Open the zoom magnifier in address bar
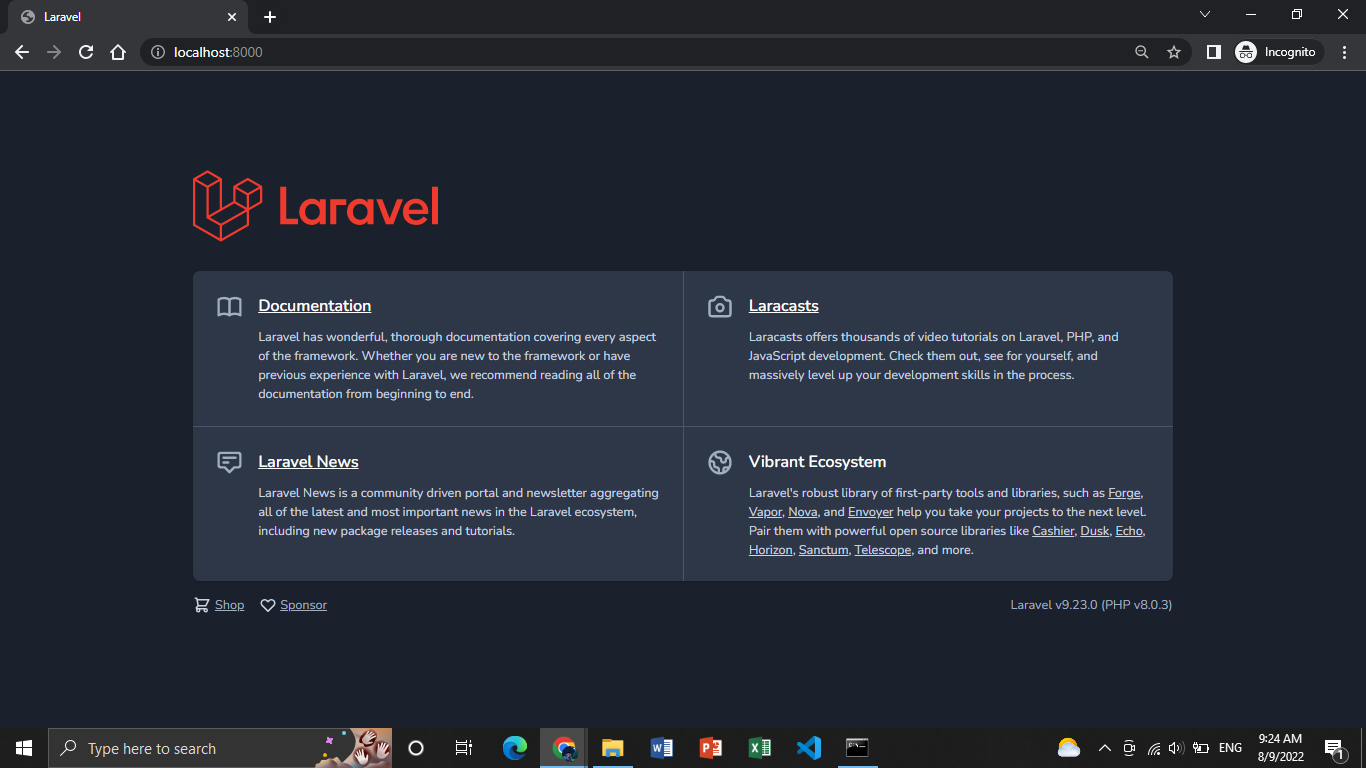1366x768 pixels. [1142, 52]
